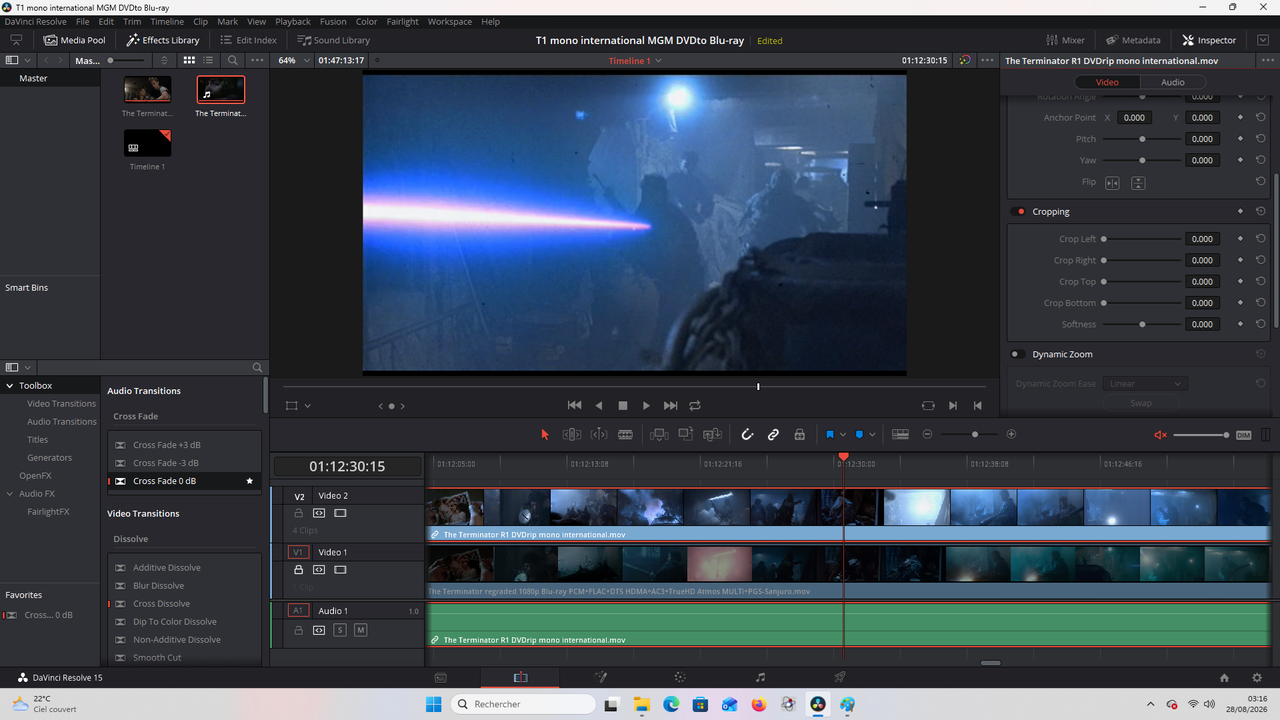Open the File menu
1280x720 pixels.
[82, 21]
